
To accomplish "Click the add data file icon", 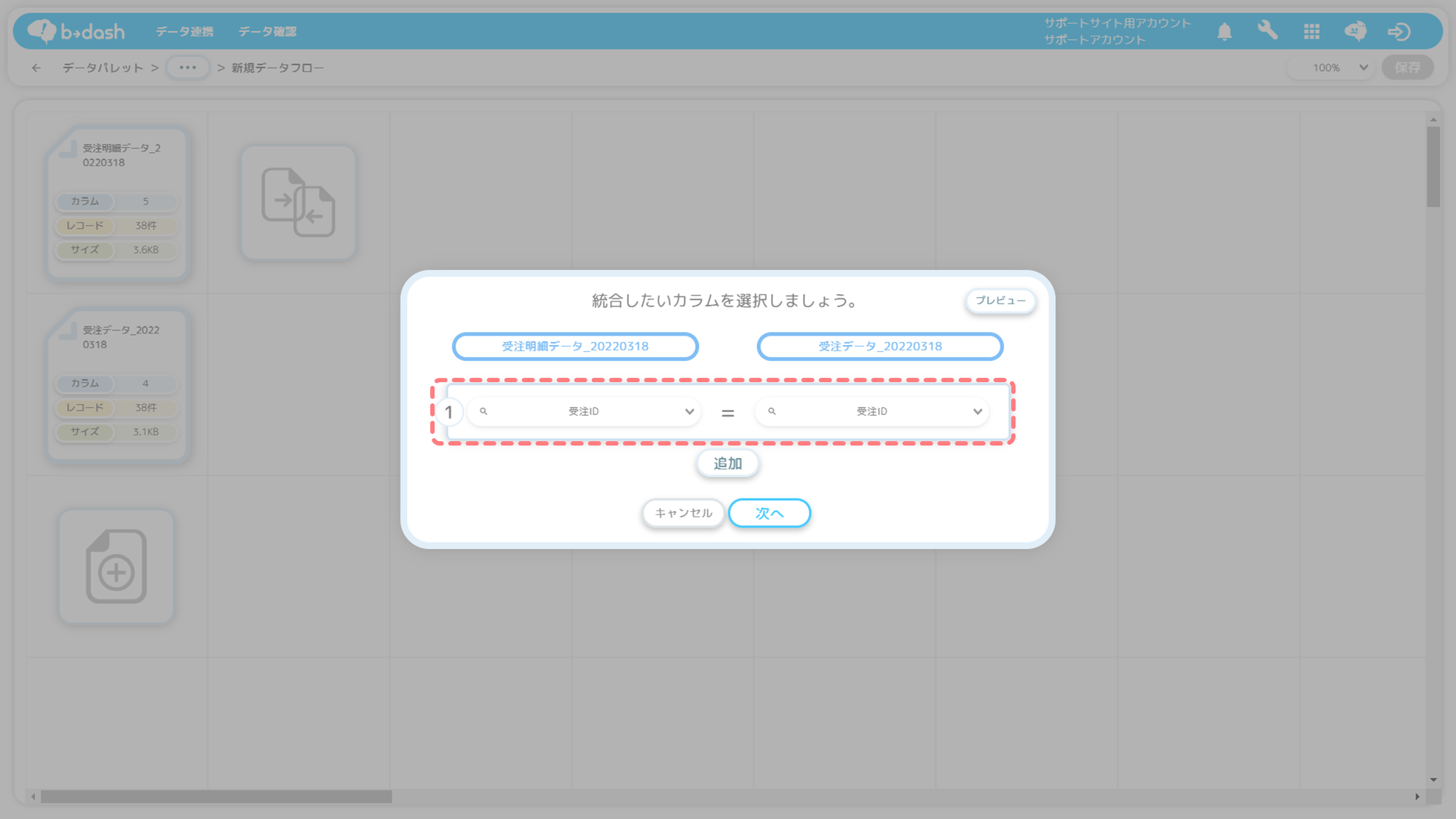I will tap(116, 566).
